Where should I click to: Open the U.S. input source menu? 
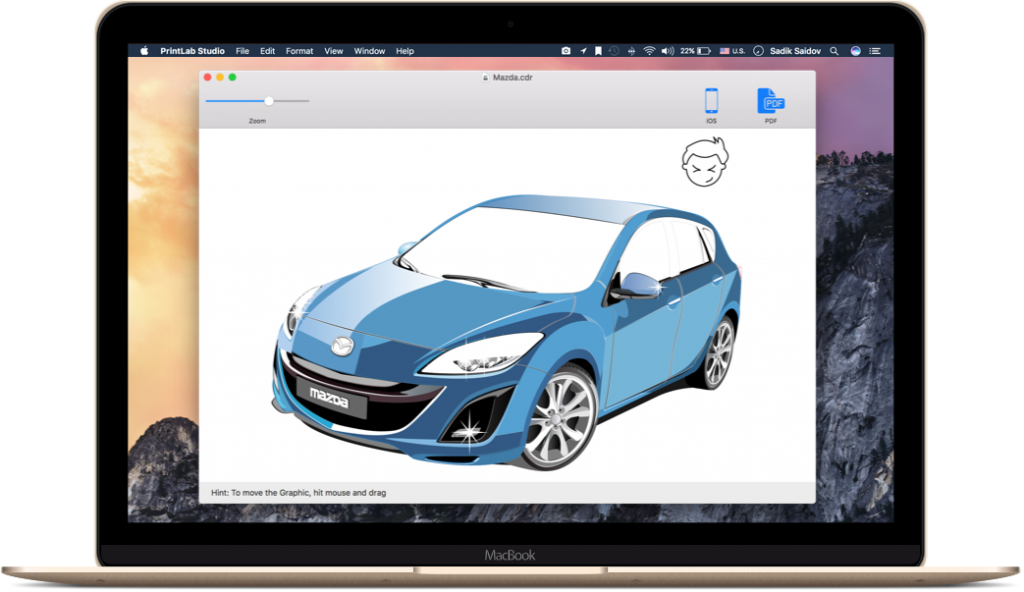pyautogui.click(x=732, y=50)
